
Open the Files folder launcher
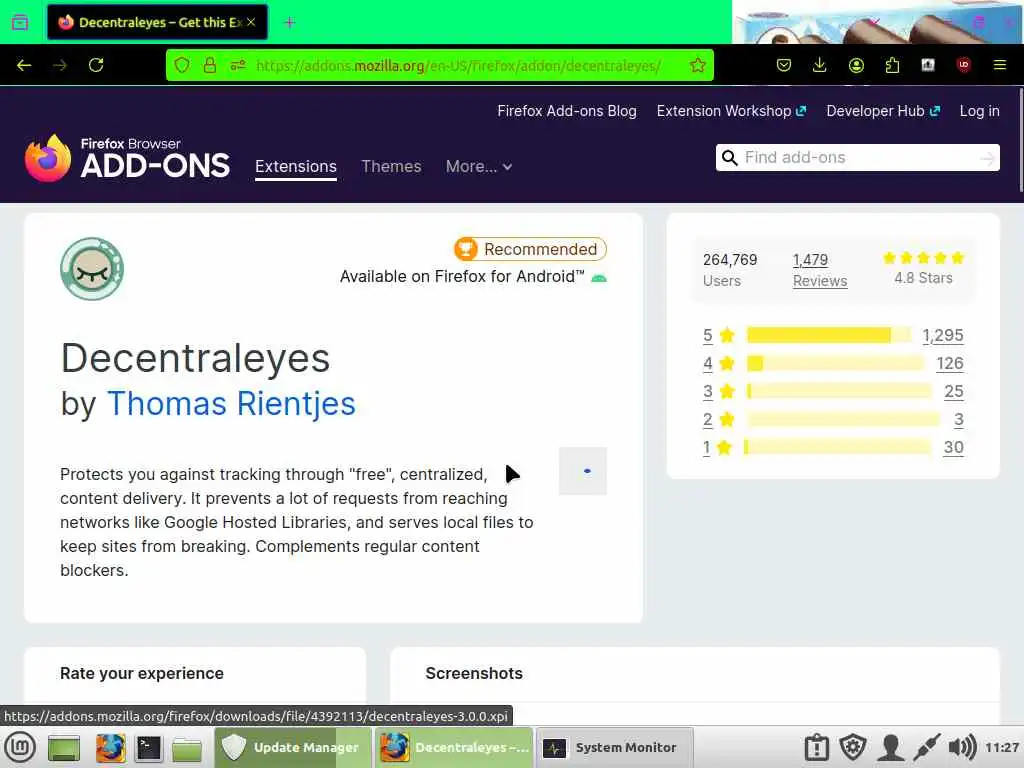click(187, 748)
